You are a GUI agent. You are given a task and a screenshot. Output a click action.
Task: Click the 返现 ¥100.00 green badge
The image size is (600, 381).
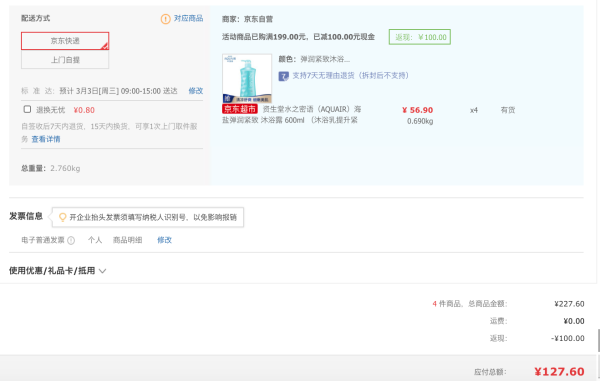420,37
